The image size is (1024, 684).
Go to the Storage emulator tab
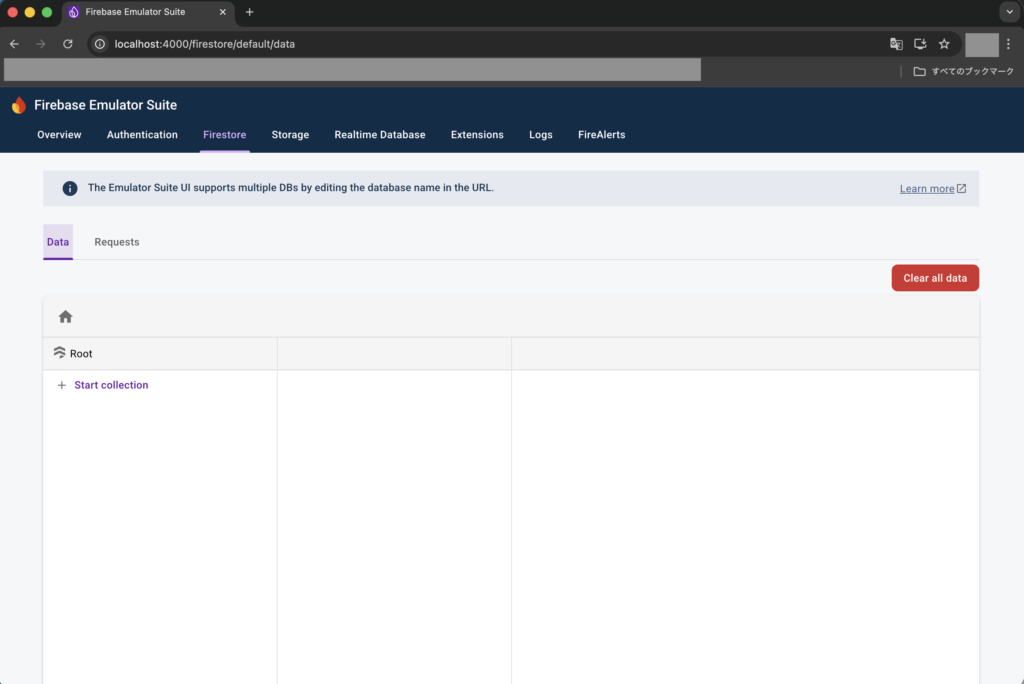pyautogui.click(x=290, y=135)
